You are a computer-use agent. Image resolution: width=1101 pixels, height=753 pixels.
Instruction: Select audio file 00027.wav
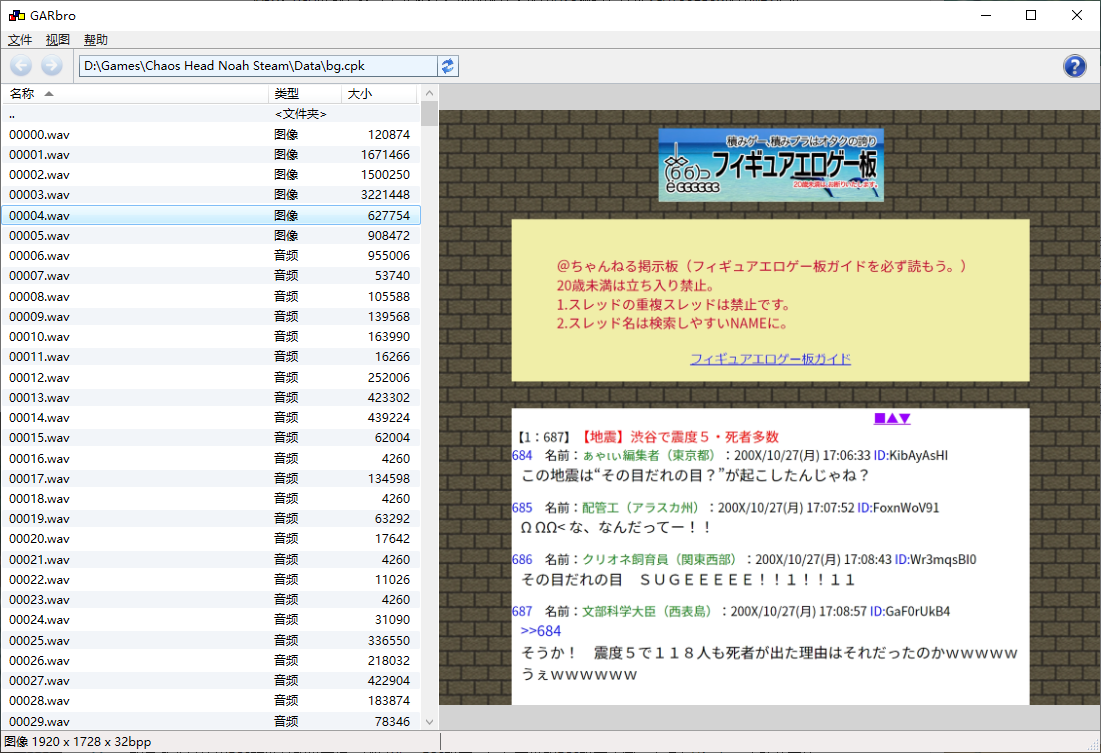tap(211, 681)
